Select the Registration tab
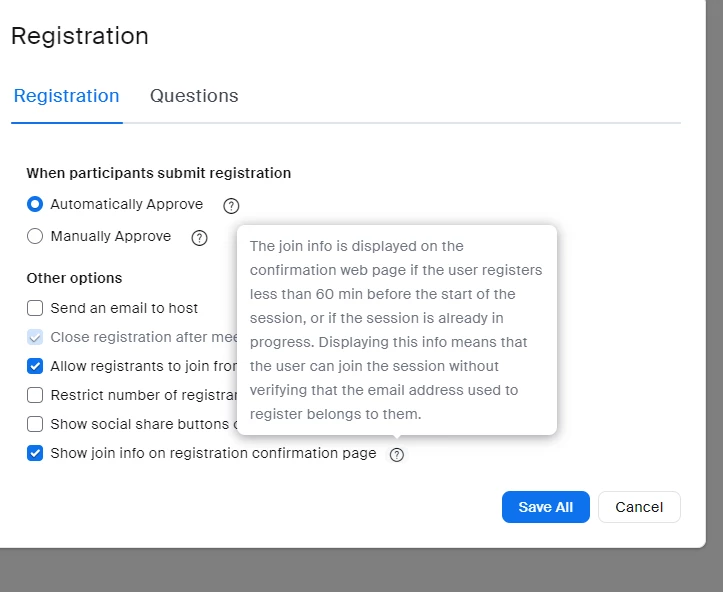The width and height of the screenshot is (723, 592). tap(66, 96)
